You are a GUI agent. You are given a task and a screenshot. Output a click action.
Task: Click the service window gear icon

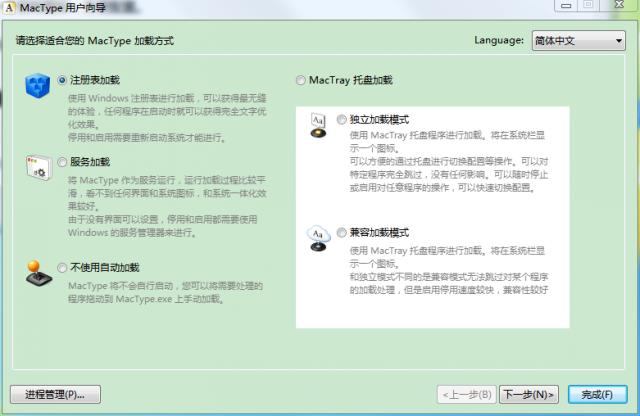39,167
